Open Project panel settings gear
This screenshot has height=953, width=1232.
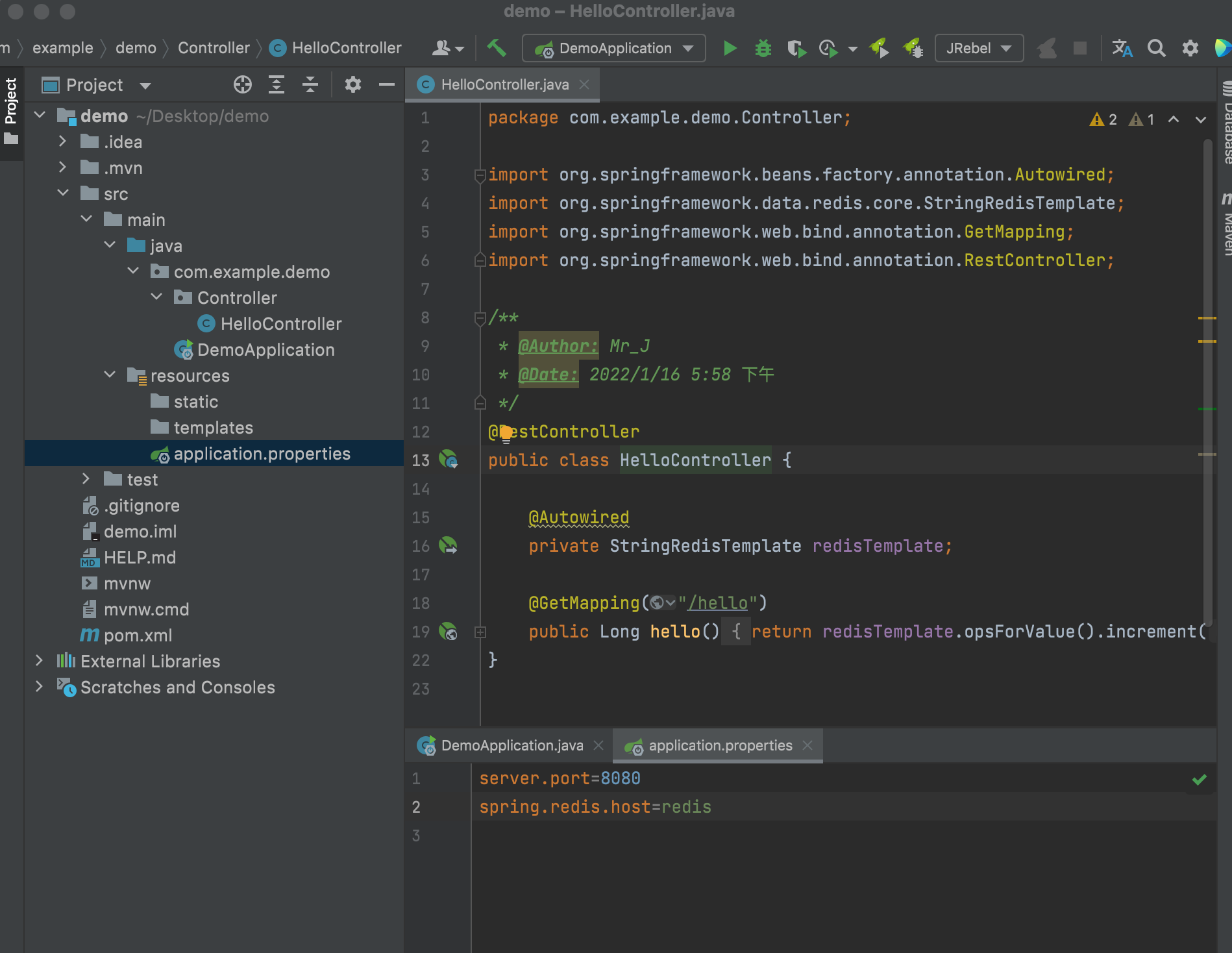pos(352,85)
